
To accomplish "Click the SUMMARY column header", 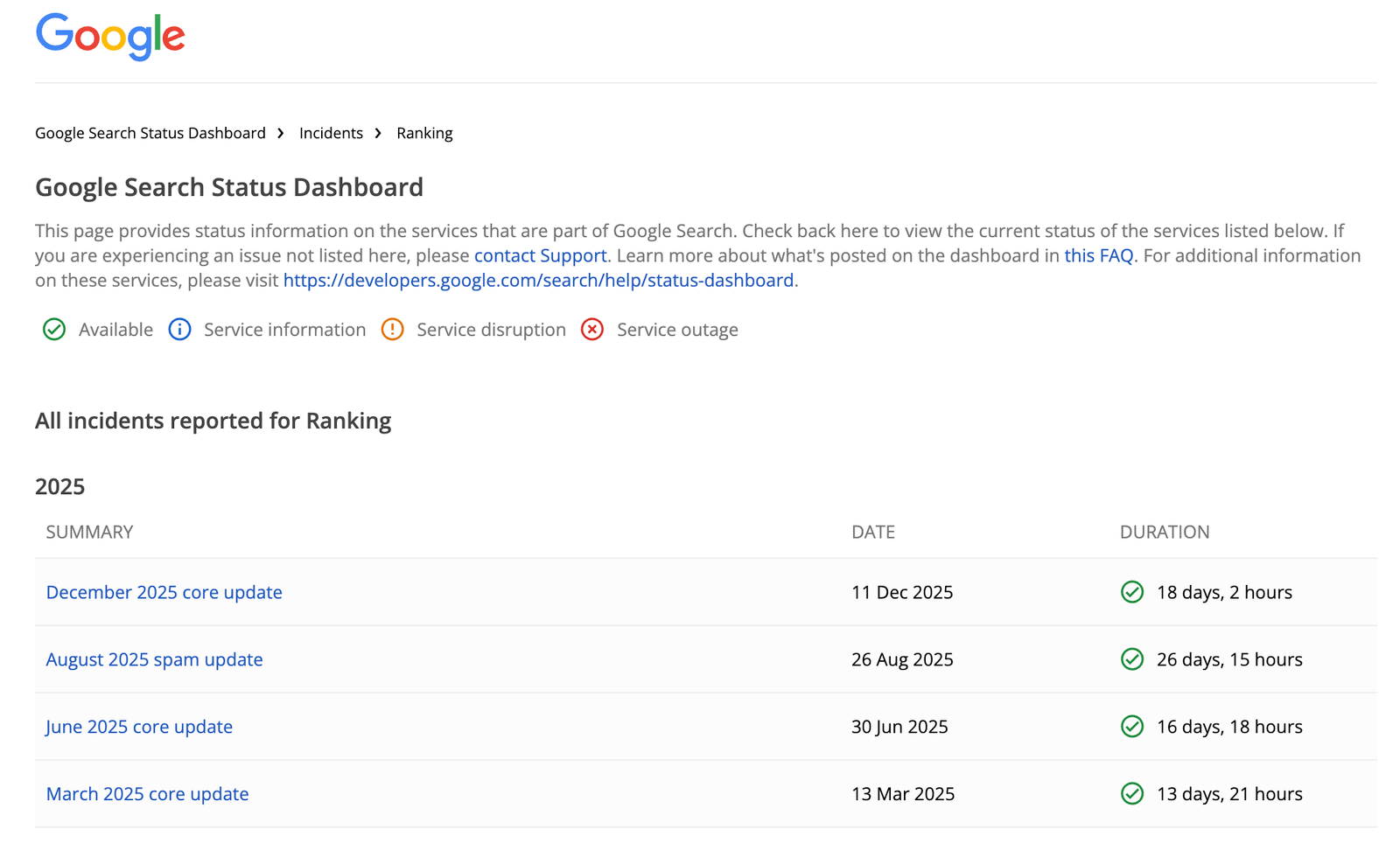I will coord(89,532).
